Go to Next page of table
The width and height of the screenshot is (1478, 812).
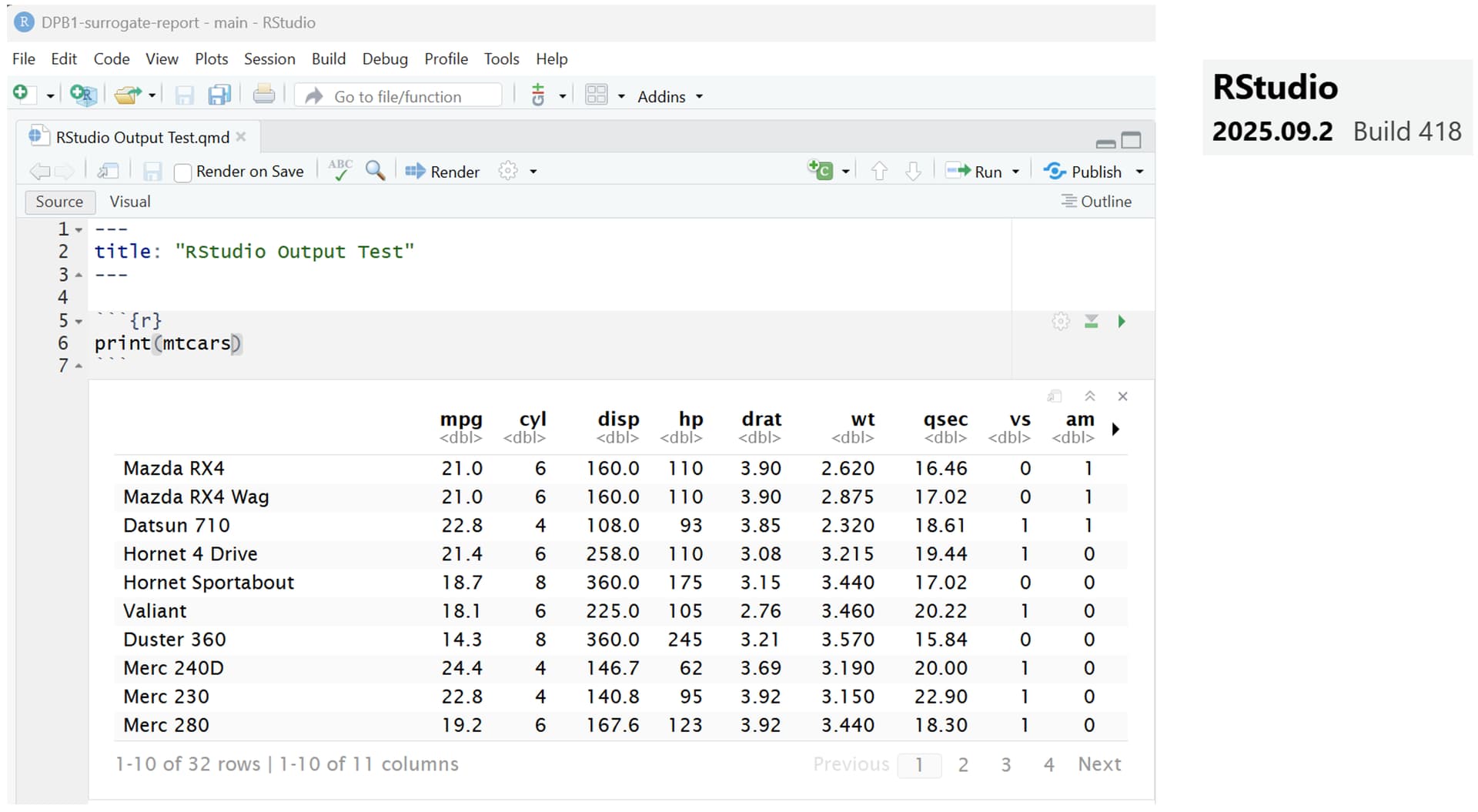point(1098,764)
